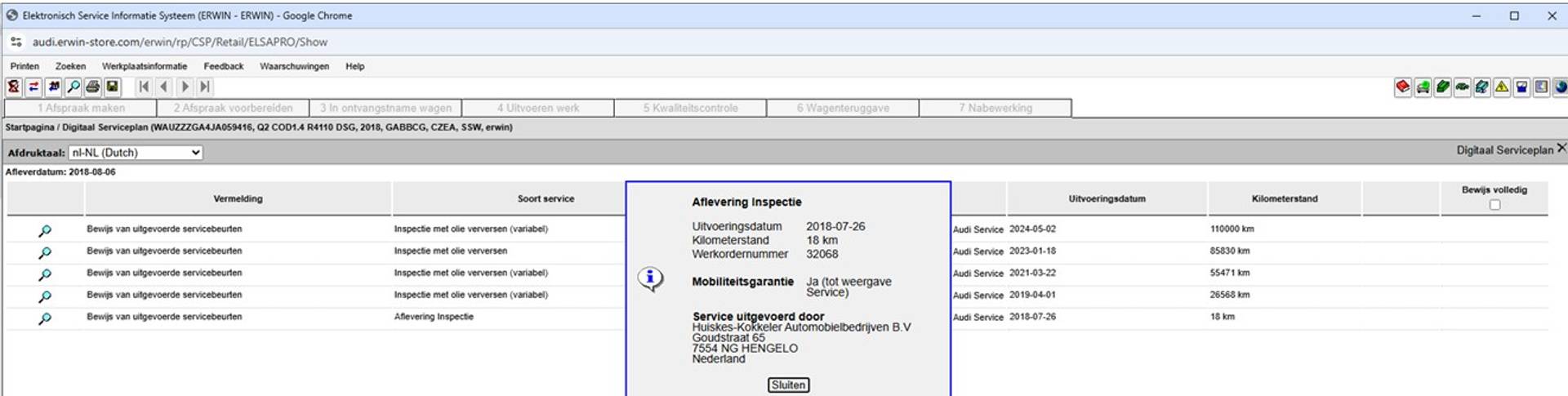This screenshot has width=1568, height=396.
Task: Go to last page navigation arrow
Action: pyautogui.click(x=205, y=87)
